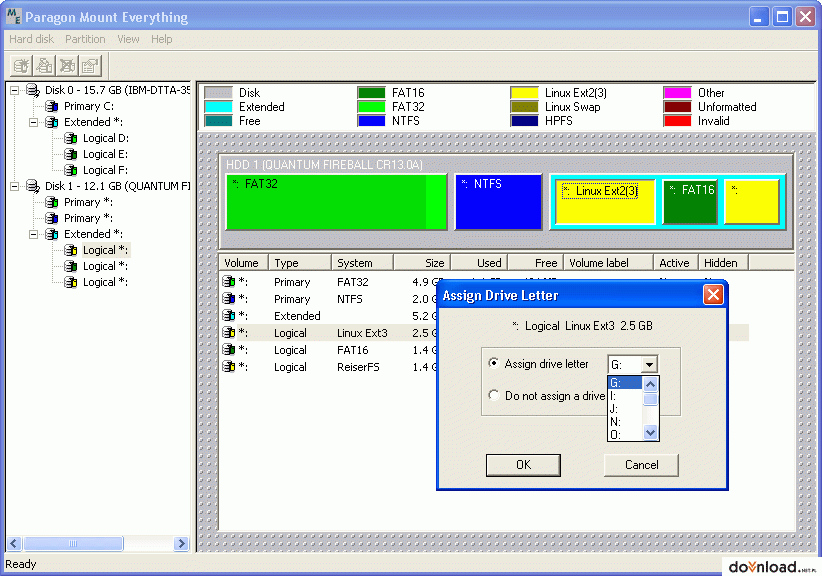Click the Hidden column header

coord(723,263)
